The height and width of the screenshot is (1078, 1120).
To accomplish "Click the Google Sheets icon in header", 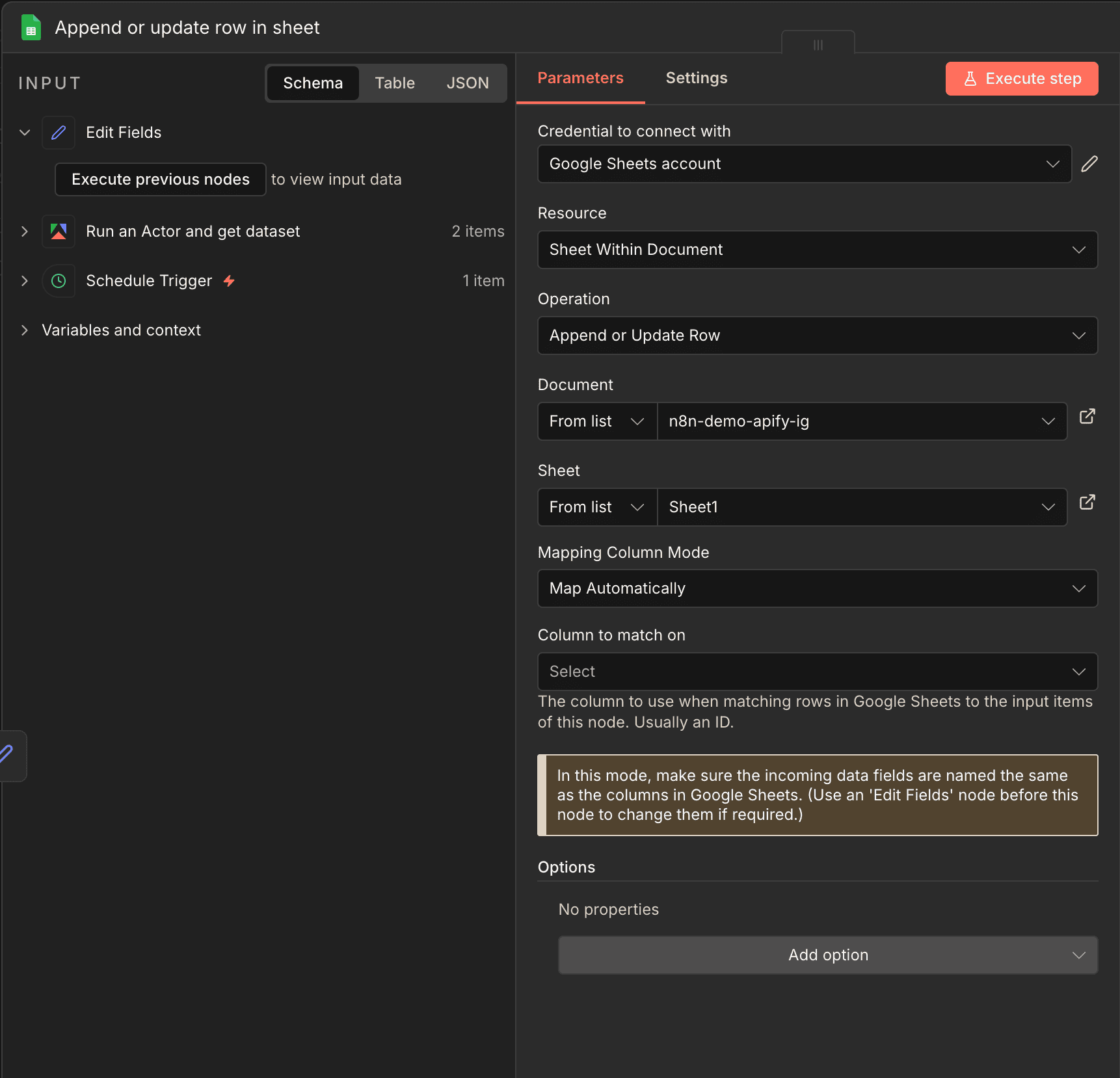I will (x=31, y=28).
